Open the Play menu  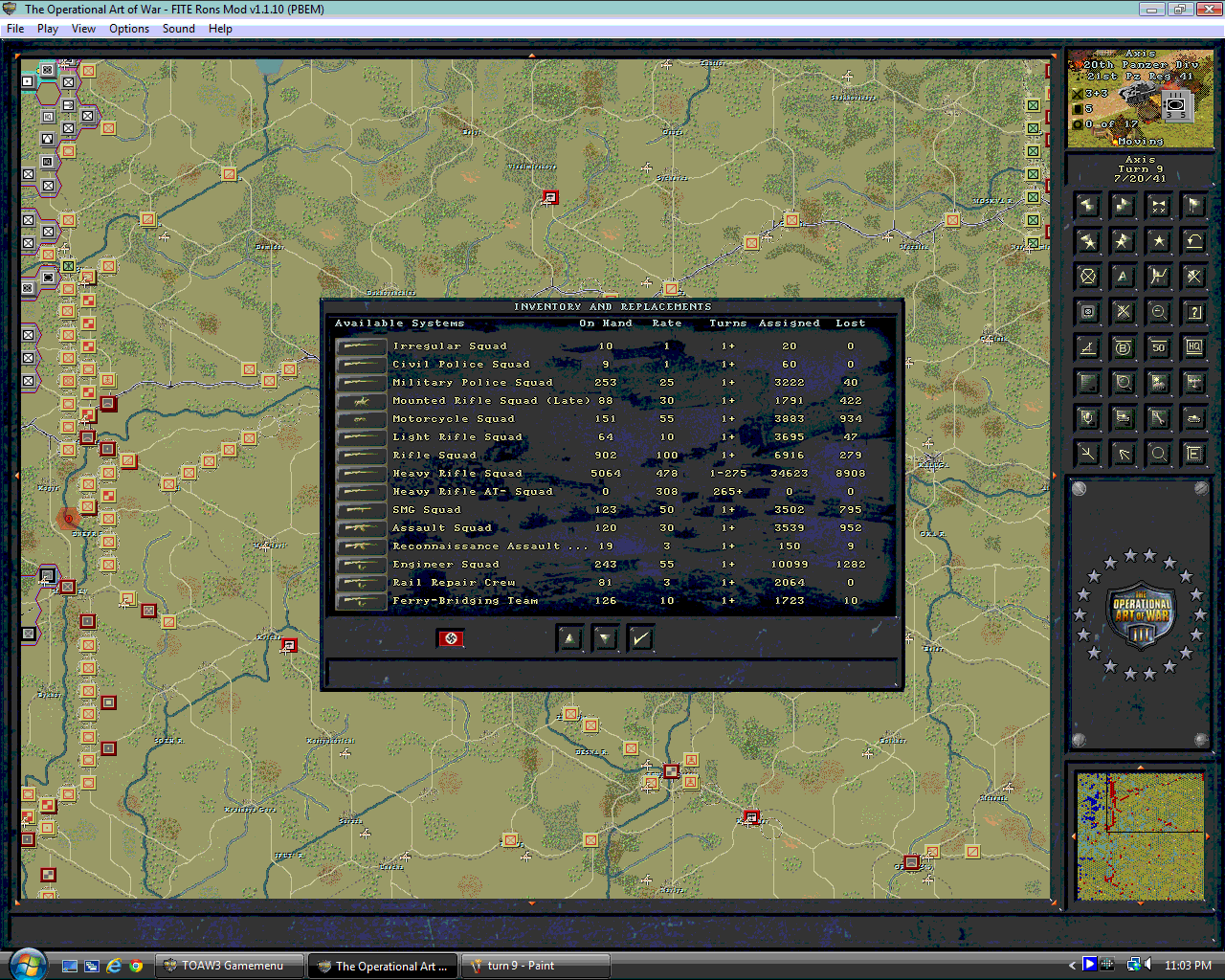pyautogui.click(x=48, y=29)
